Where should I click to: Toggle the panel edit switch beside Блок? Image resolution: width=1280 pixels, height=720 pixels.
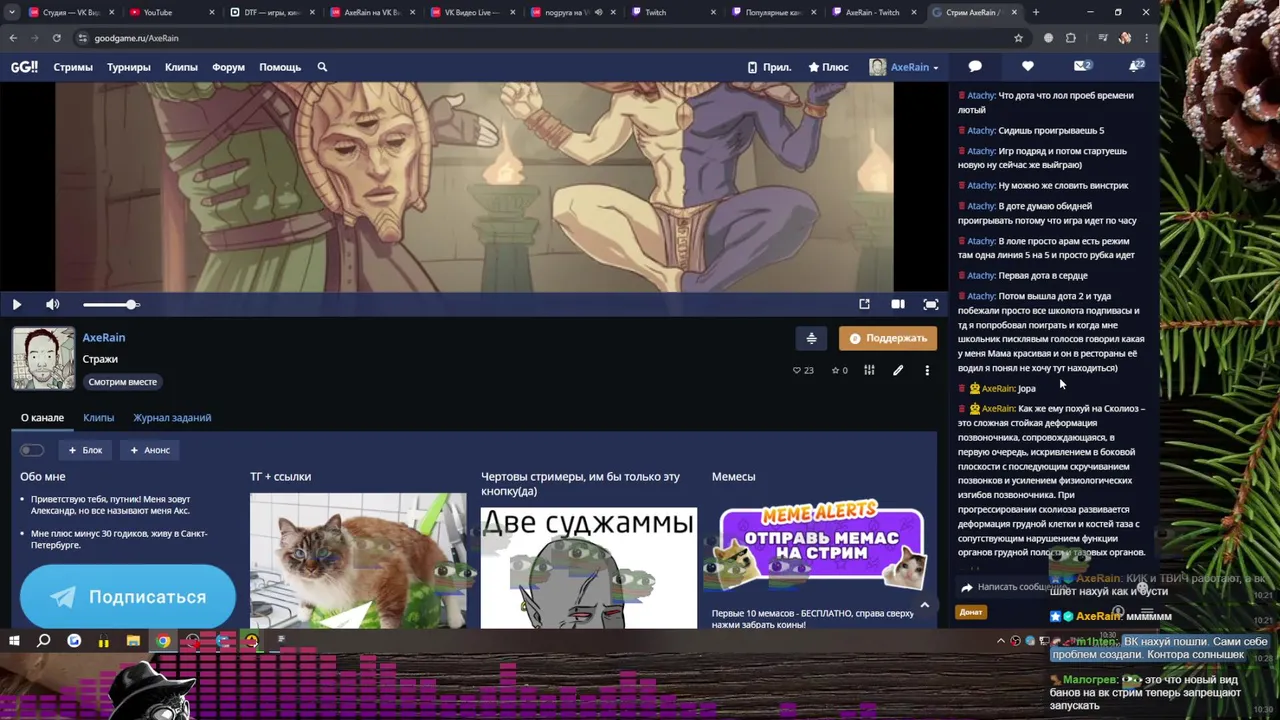[x=32, y=450]
